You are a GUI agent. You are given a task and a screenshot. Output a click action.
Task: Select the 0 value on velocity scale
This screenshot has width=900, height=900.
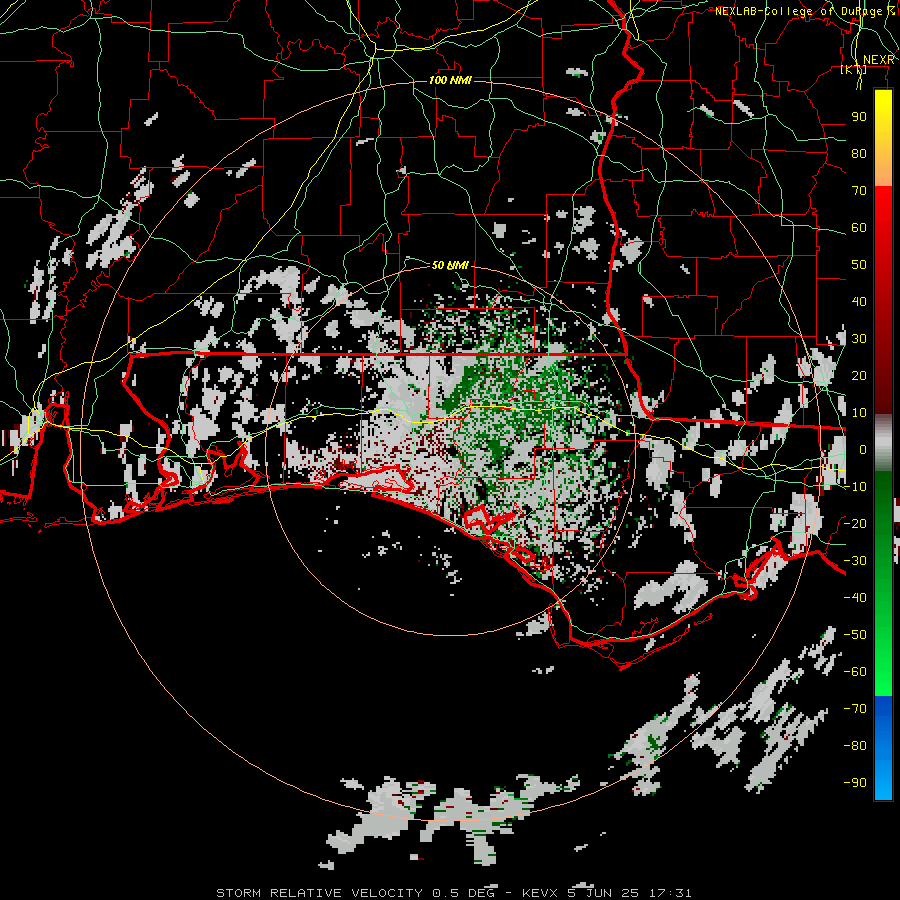pos(863,450)
